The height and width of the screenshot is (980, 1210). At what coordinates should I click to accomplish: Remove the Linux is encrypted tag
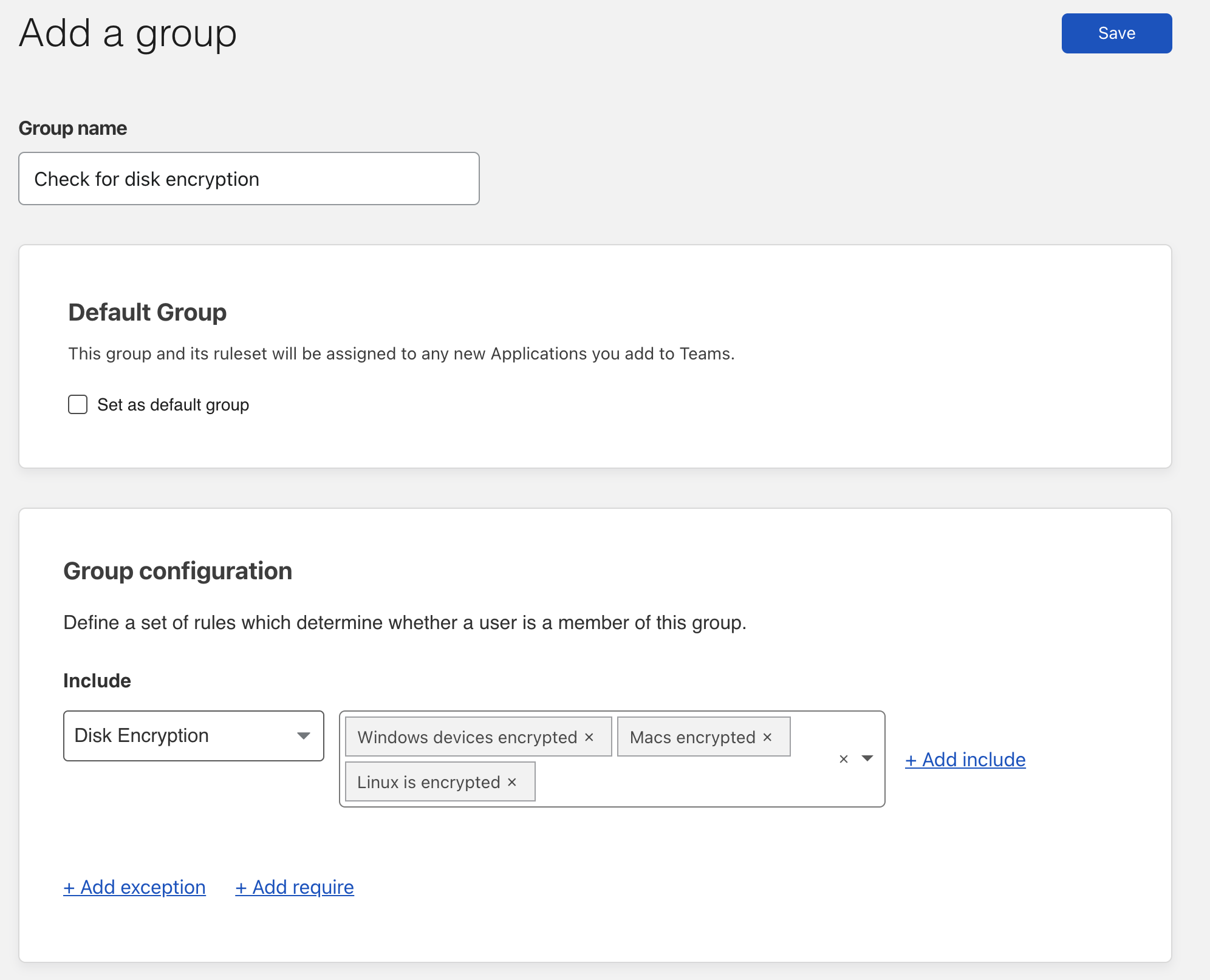pos(512,782)
